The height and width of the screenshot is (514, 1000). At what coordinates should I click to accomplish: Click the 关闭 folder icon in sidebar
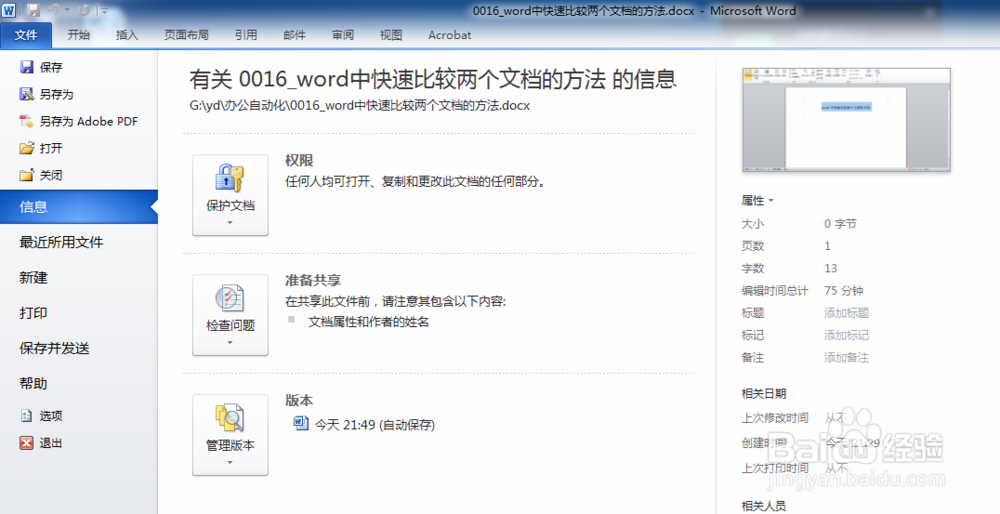26,175
